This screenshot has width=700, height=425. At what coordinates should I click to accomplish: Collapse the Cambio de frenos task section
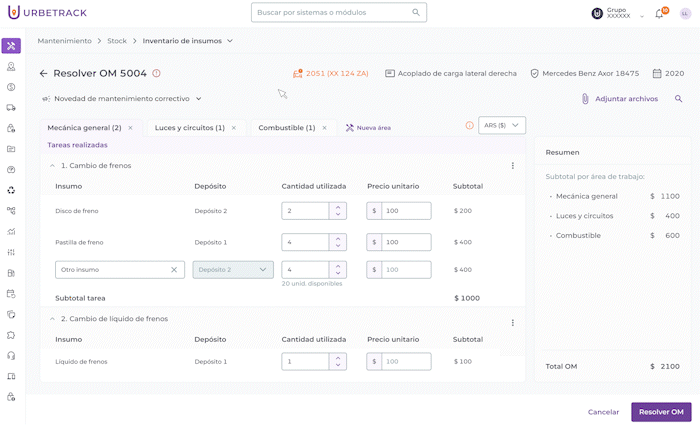tap(52, 166)
